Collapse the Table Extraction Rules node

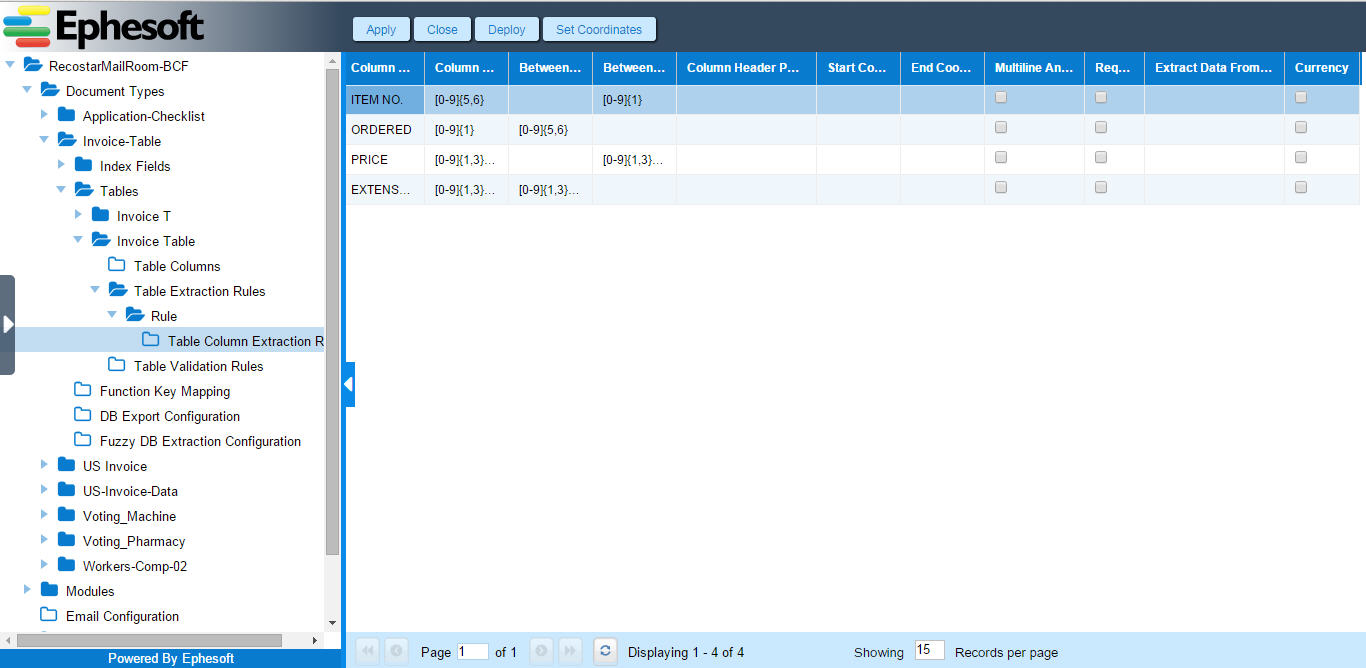(95, 290)
